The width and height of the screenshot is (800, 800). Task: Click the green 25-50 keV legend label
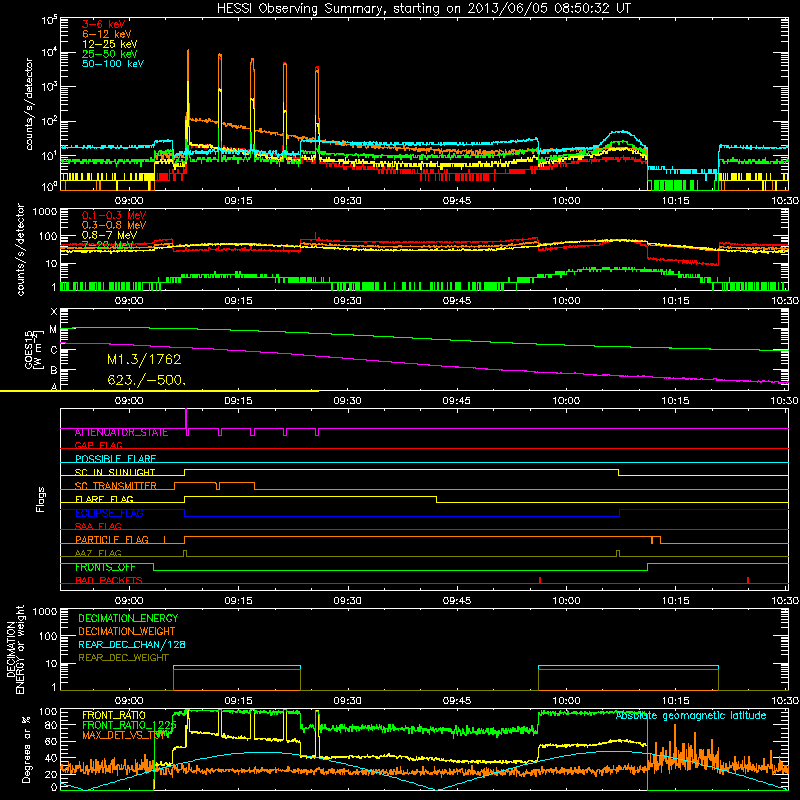click(x=110, y=54)
